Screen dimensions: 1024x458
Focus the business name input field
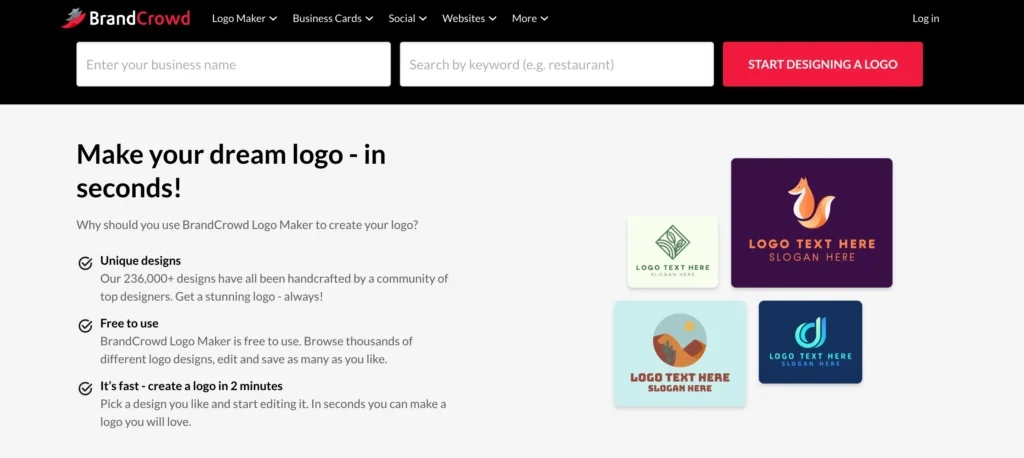click(x=233, y=64)
